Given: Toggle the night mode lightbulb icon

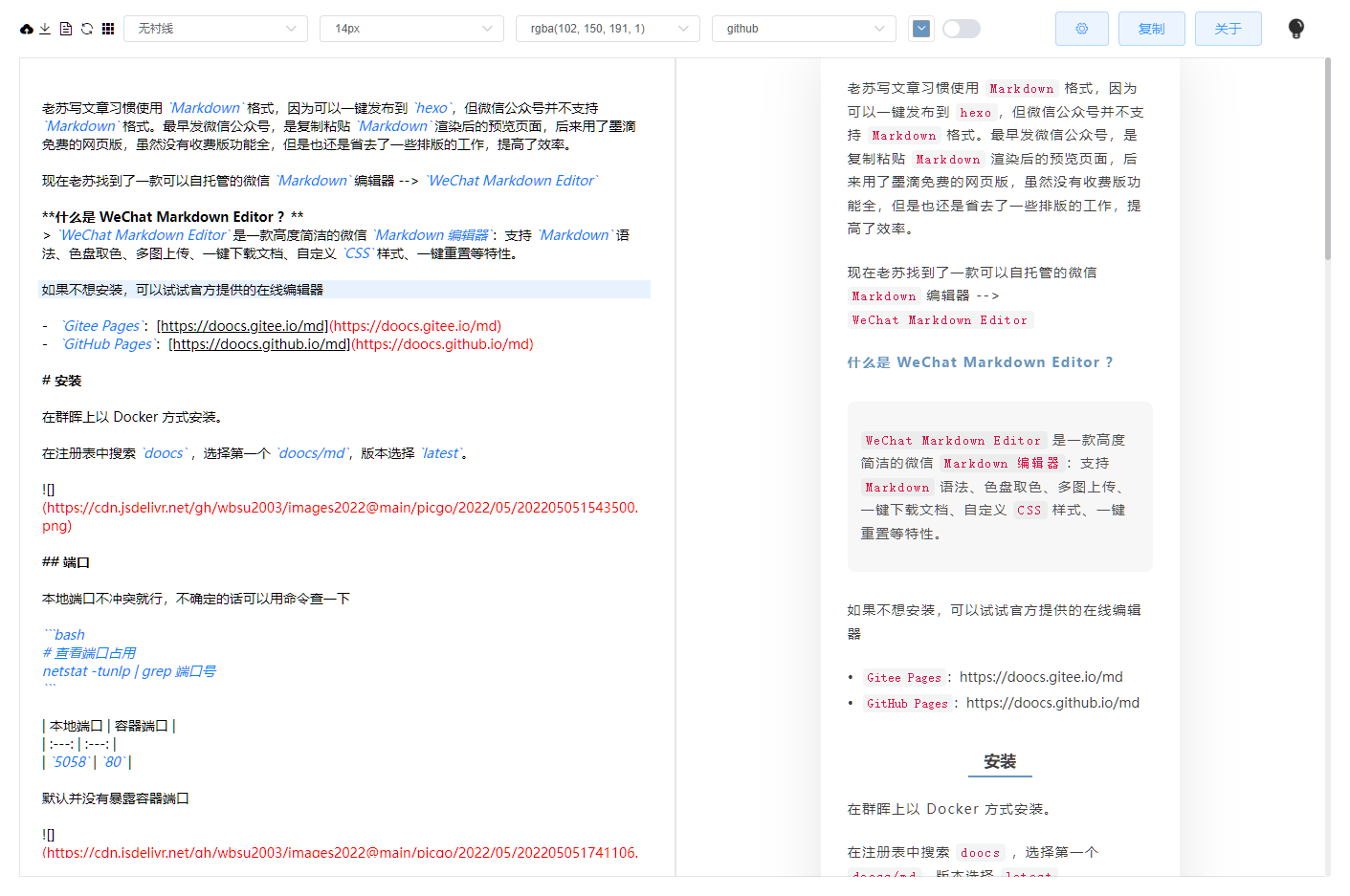Looking at the screenshot, I should (1296, 29).
